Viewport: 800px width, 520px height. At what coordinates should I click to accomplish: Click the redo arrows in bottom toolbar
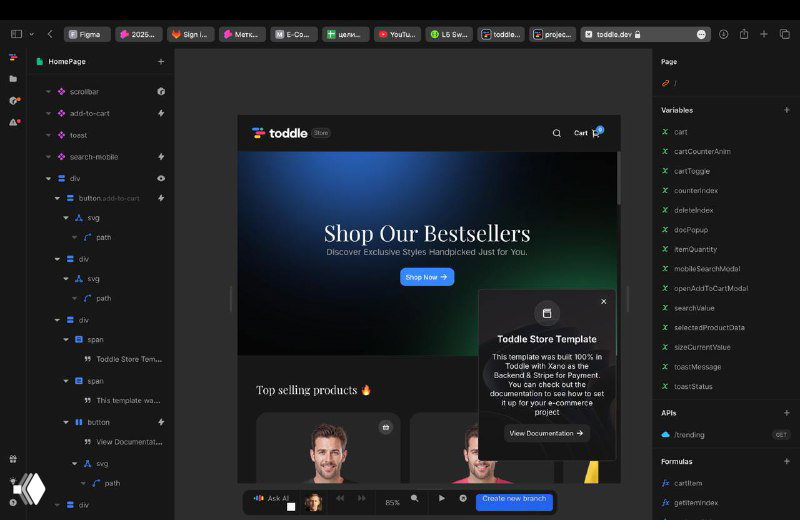click(x=362, y=498)
